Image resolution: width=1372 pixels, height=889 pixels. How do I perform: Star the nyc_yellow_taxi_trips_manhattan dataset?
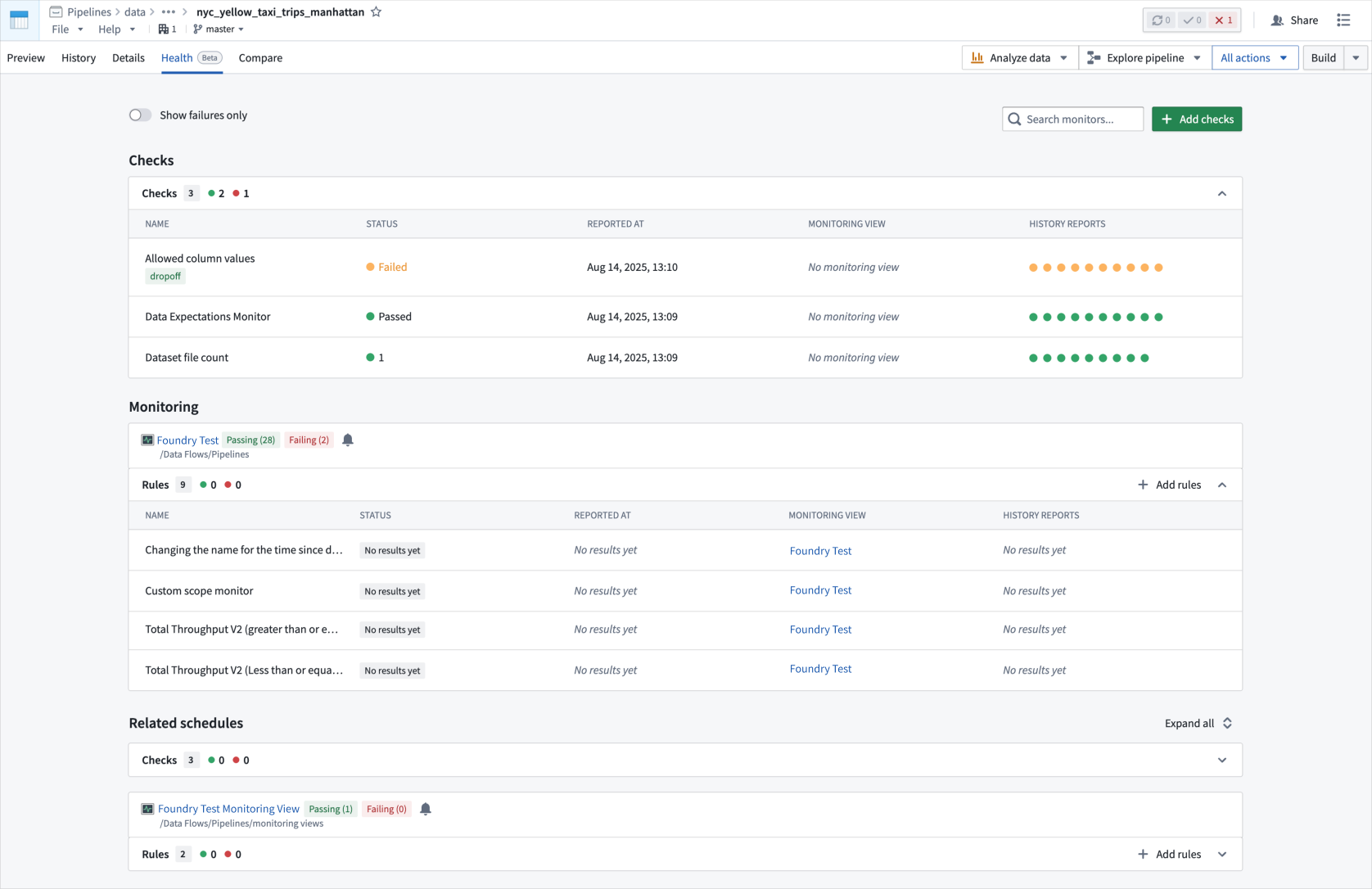click(377, 12)
